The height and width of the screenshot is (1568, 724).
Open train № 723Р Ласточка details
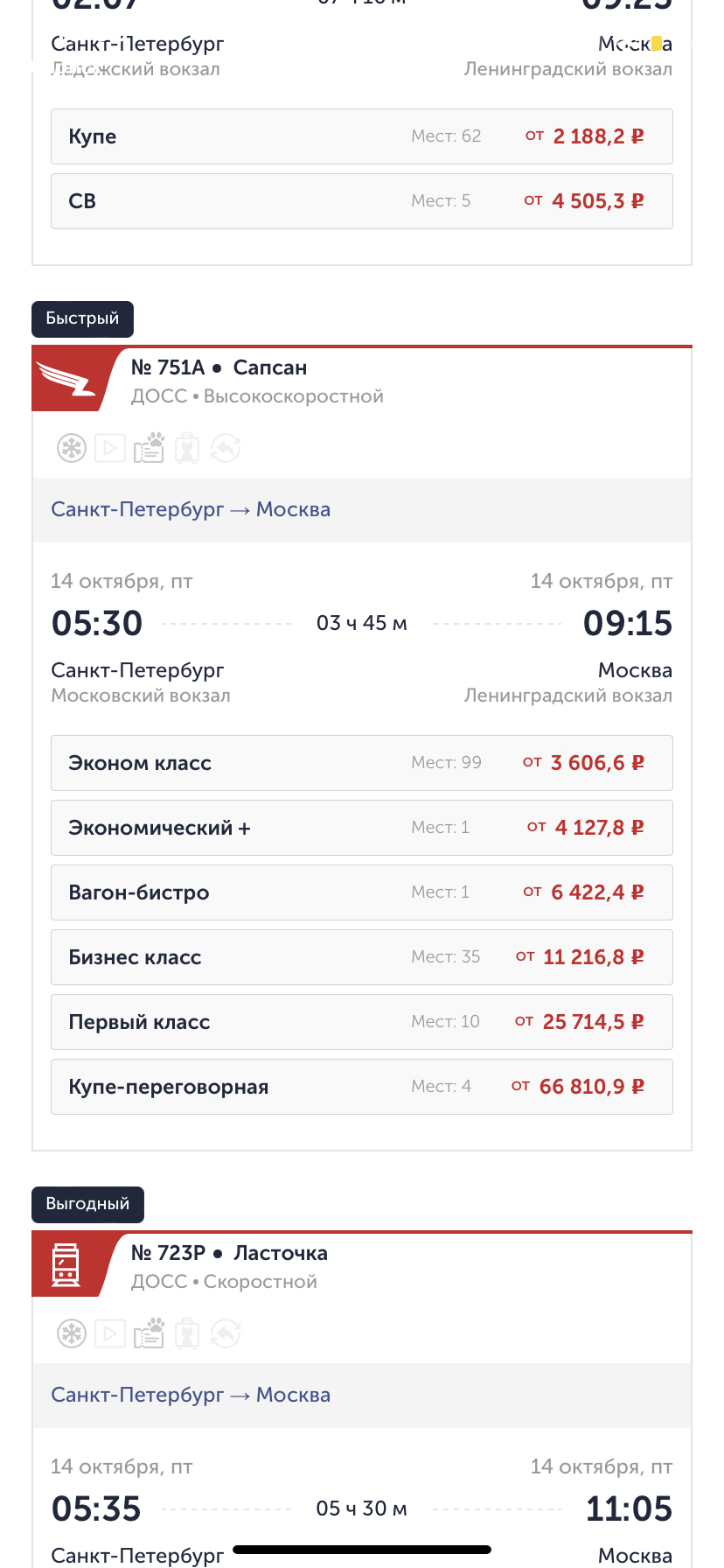coord(229,1253)
